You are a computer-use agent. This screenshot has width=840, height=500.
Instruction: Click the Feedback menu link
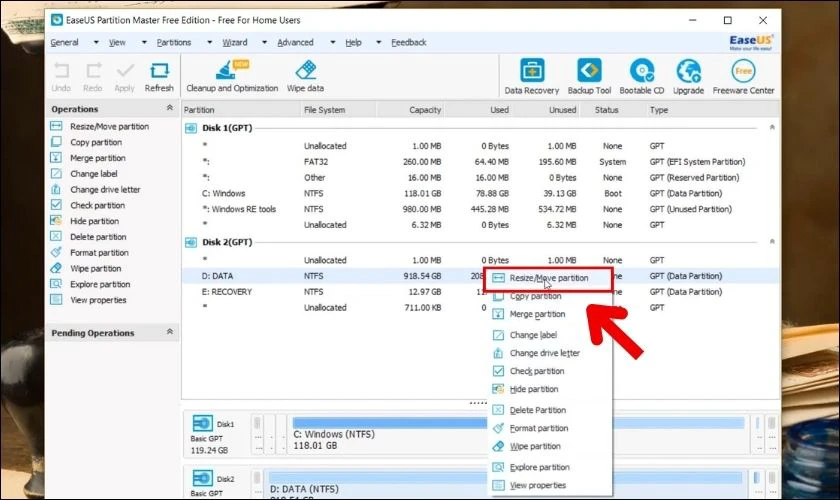coord(409,42)
